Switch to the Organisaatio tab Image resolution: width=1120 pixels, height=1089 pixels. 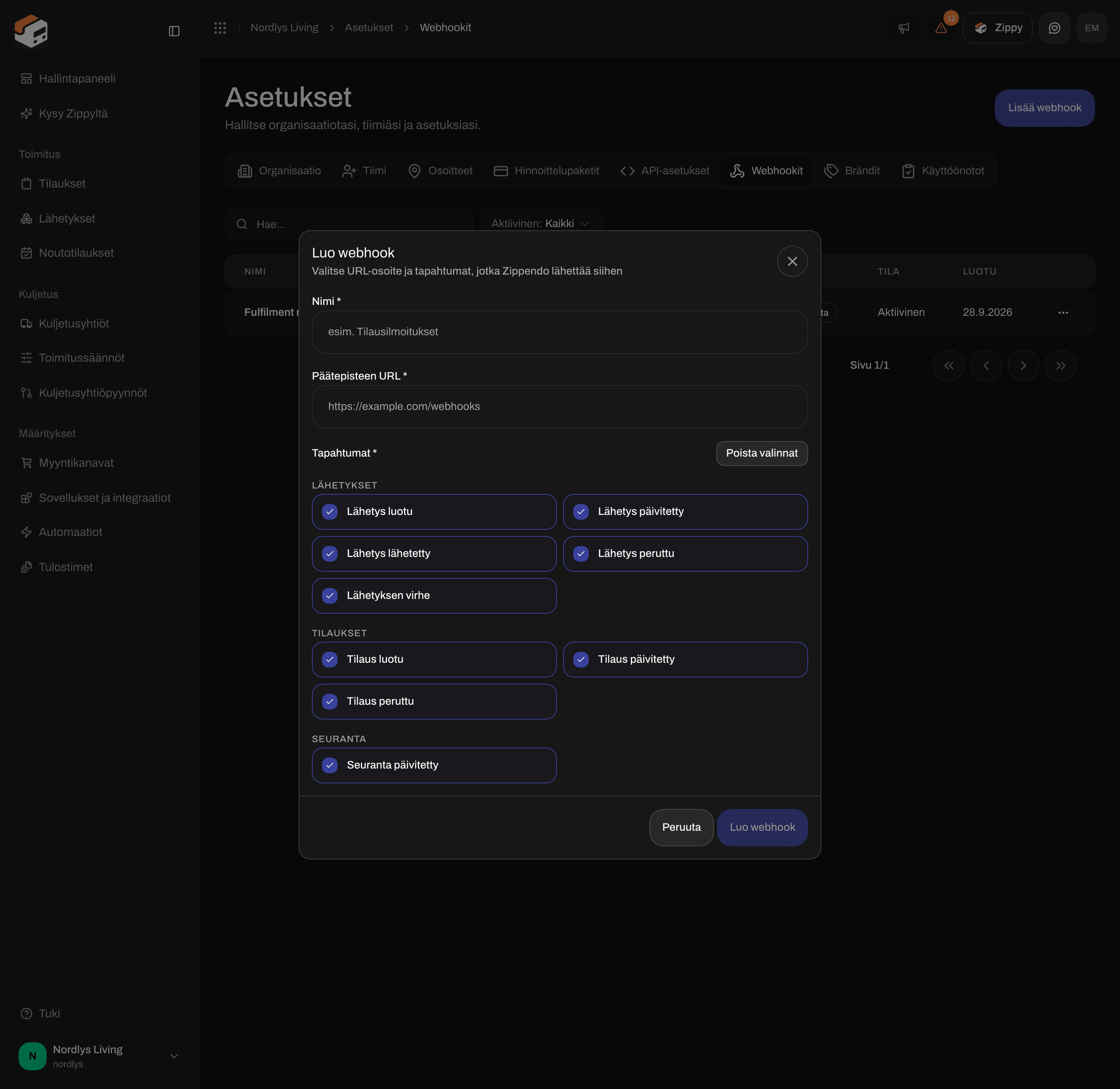(x=280, y=171)
